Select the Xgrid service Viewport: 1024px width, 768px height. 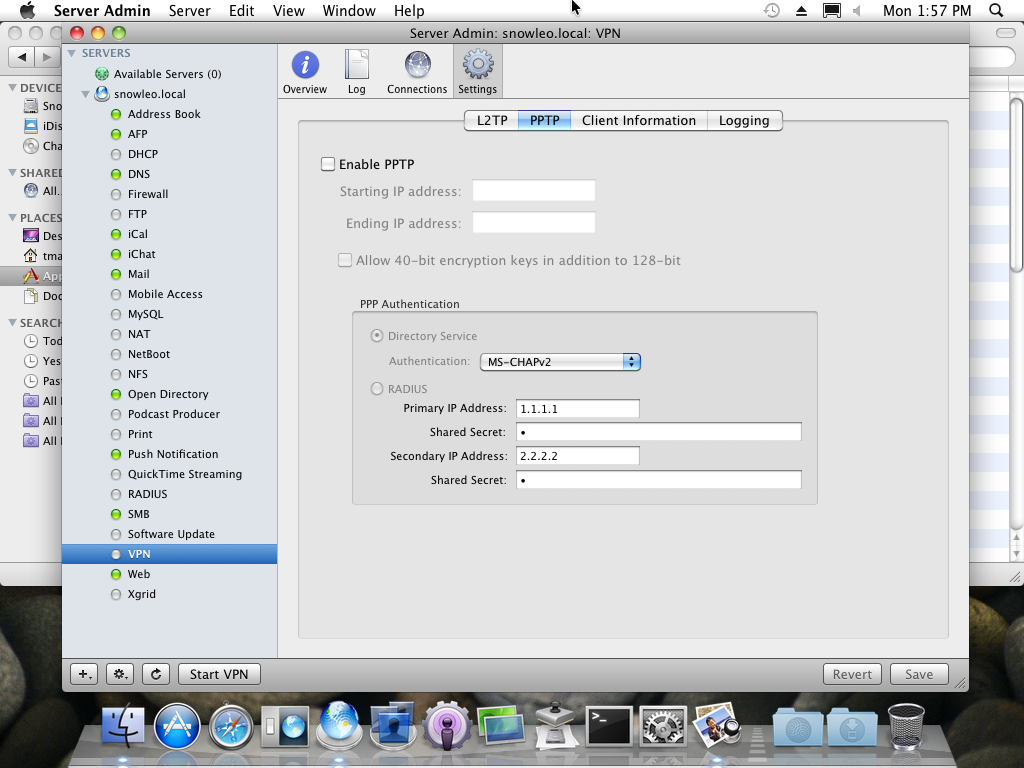(141, 594)
